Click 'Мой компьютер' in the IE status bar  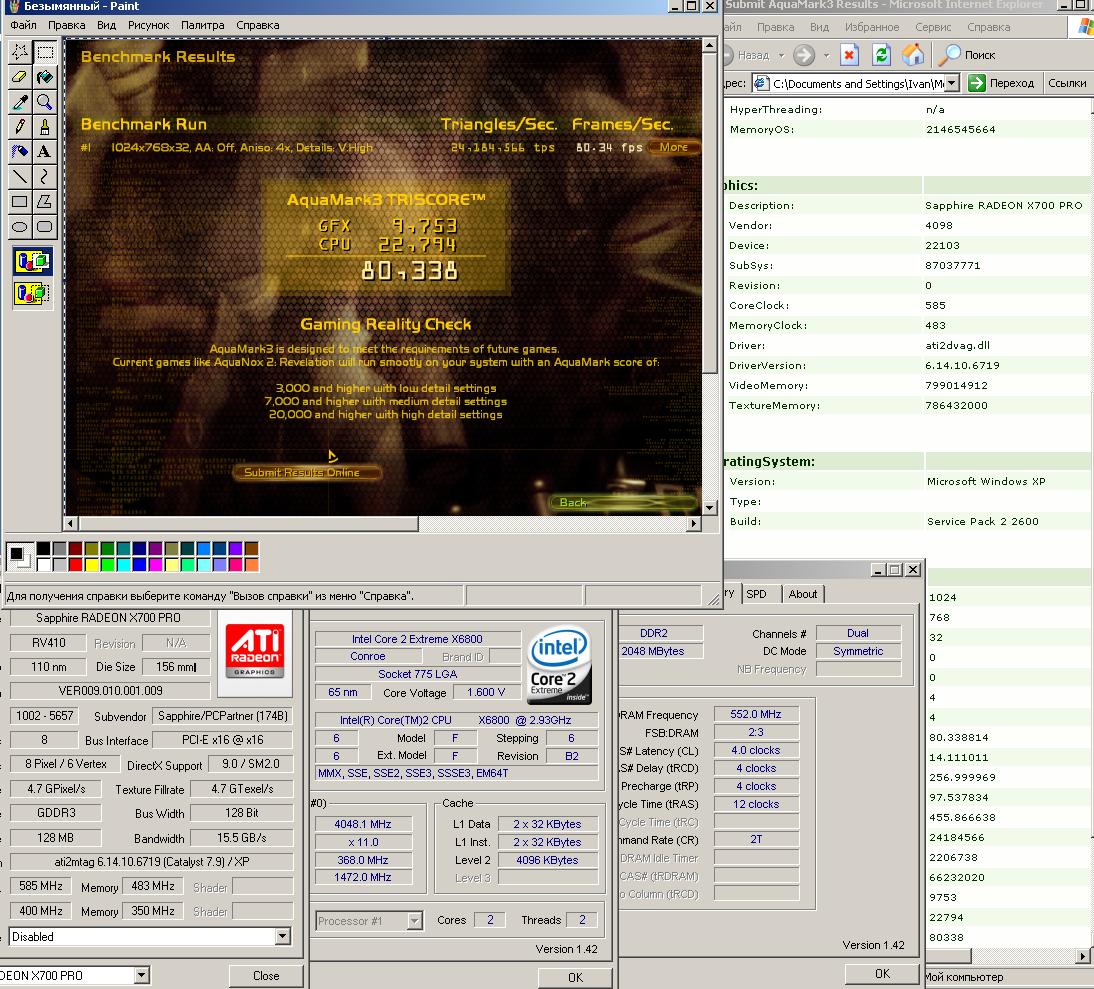[964, 977]
